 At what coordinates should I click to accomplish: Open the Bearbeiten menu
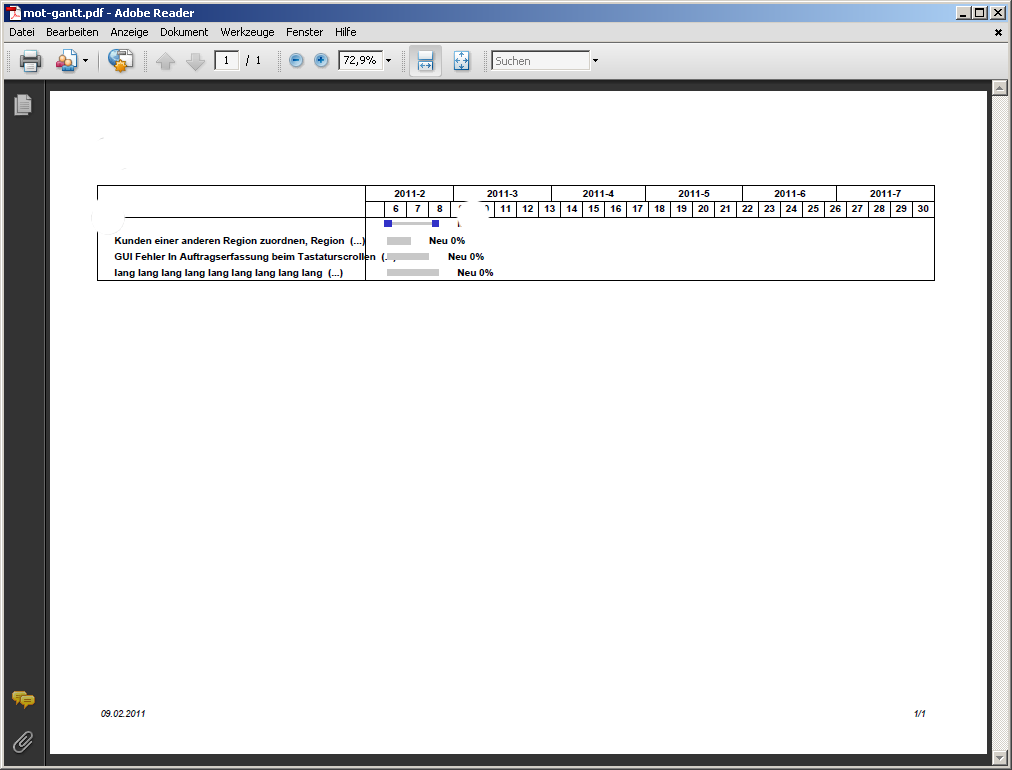click(72, 32)
